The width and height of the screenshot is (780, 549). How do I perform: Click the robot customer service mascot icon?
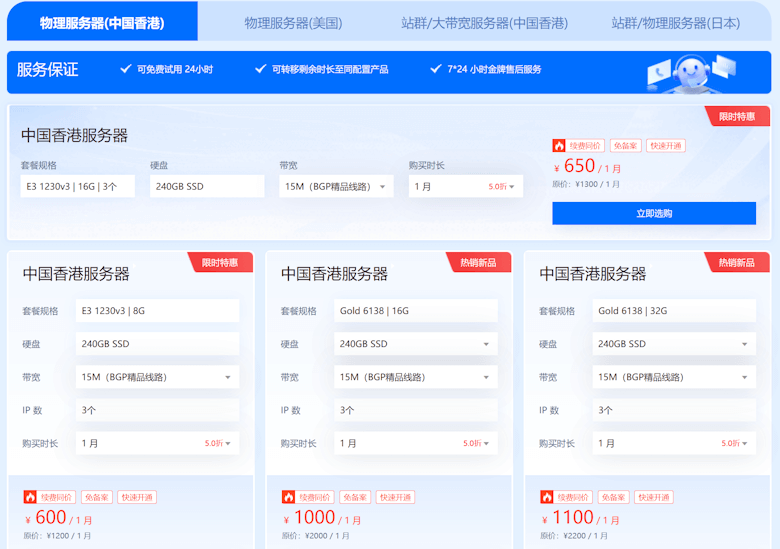point(689,72)
